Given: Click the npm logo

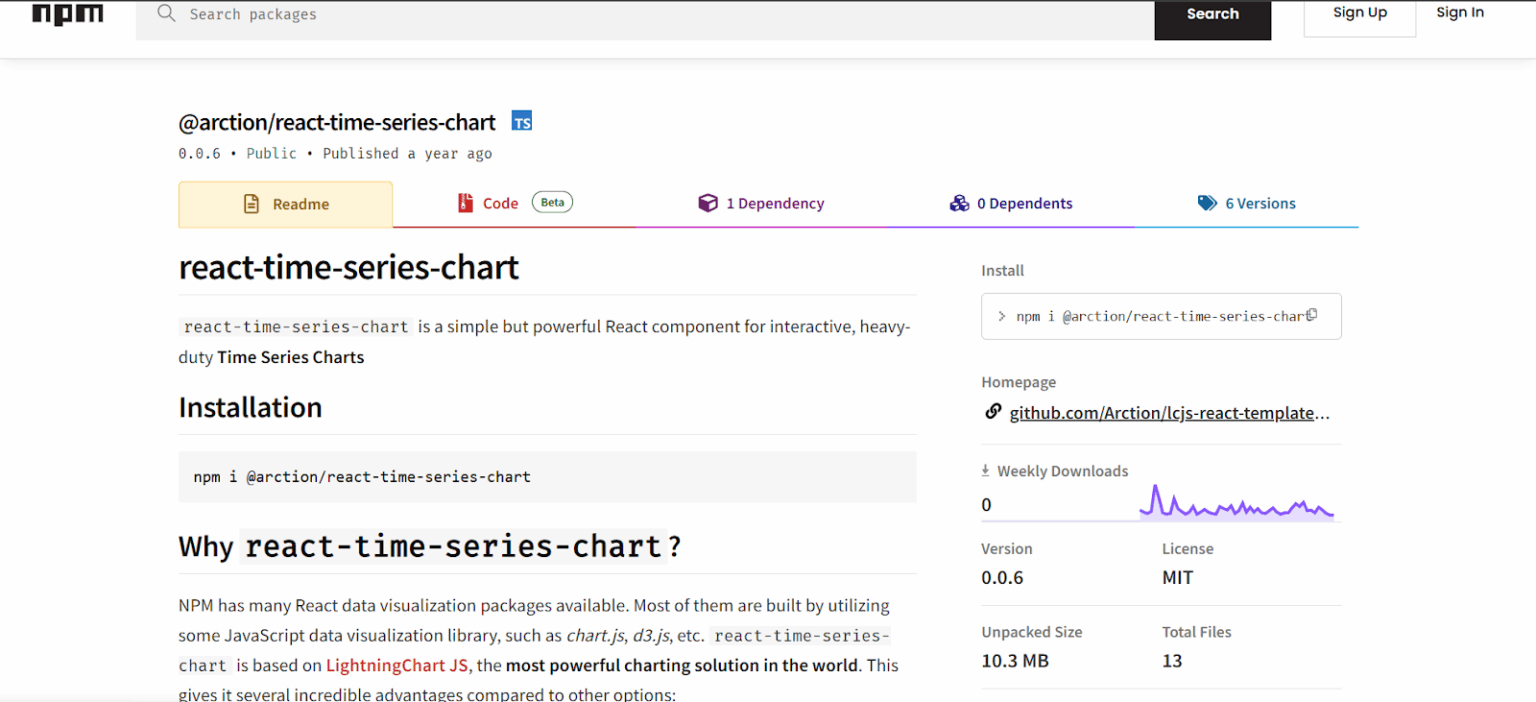Looking at the screenshot, I should (x=67, y=14).
